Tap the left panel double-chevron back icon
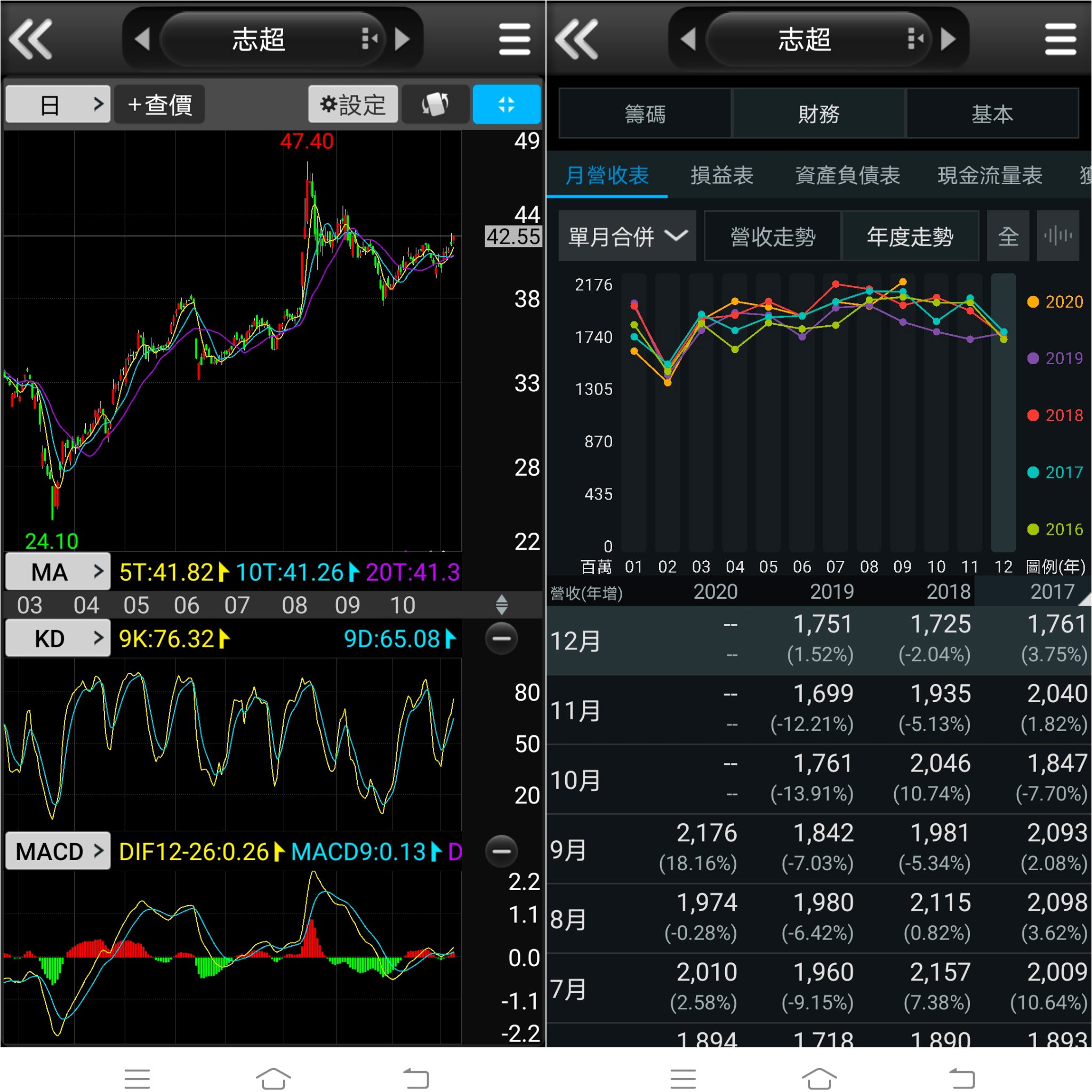The image size is (1092, 1092). click(31, 39)
